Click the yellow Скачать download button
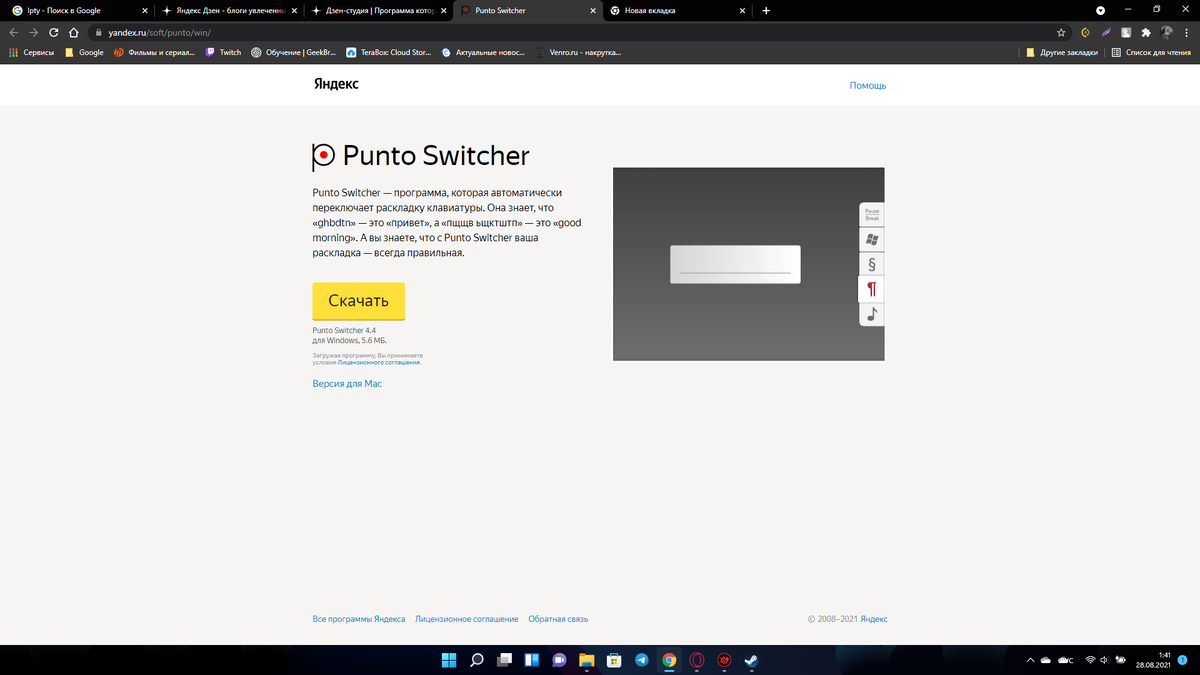Viewport: 1200px width, 675px height. [x=358, y=300]
